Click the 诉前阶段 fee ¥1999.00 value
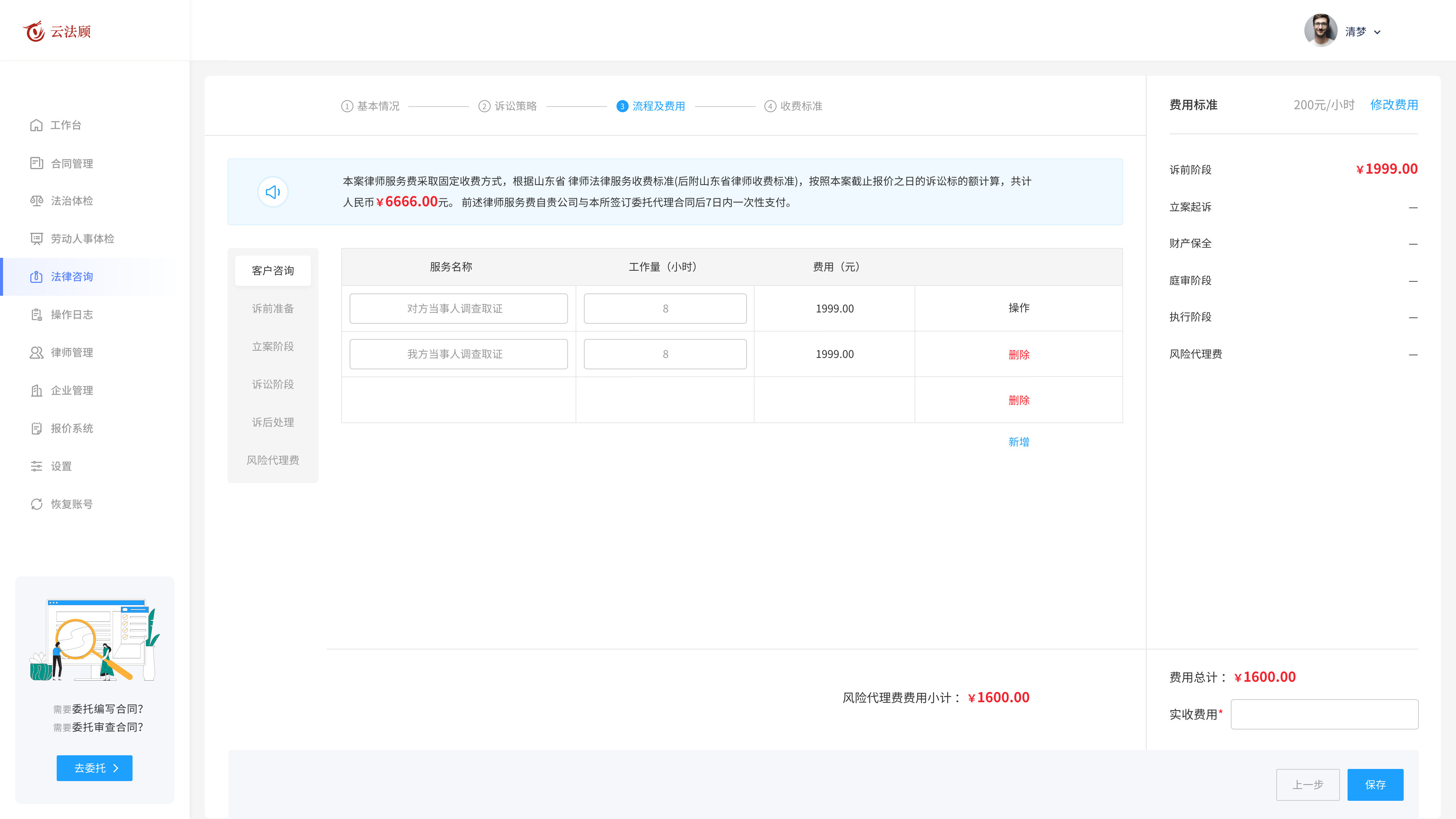This screenshot has width=1456, height=819. (x=1387, y=168)
